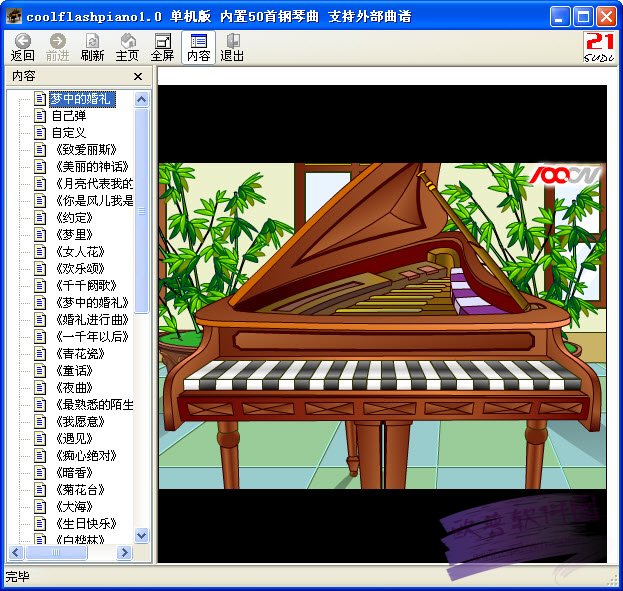Select the bracketed 《梦中的婚礼》 song

(x=92, y=302)
